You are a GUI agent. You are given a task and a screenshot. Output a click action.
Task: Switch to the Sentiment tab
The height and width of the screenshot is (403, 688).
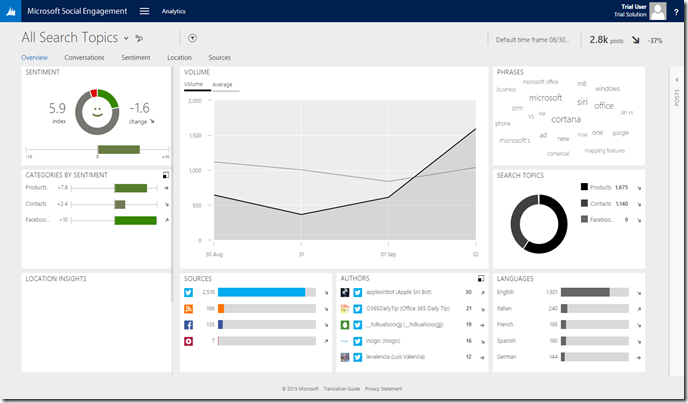click(x=136, y=58)
